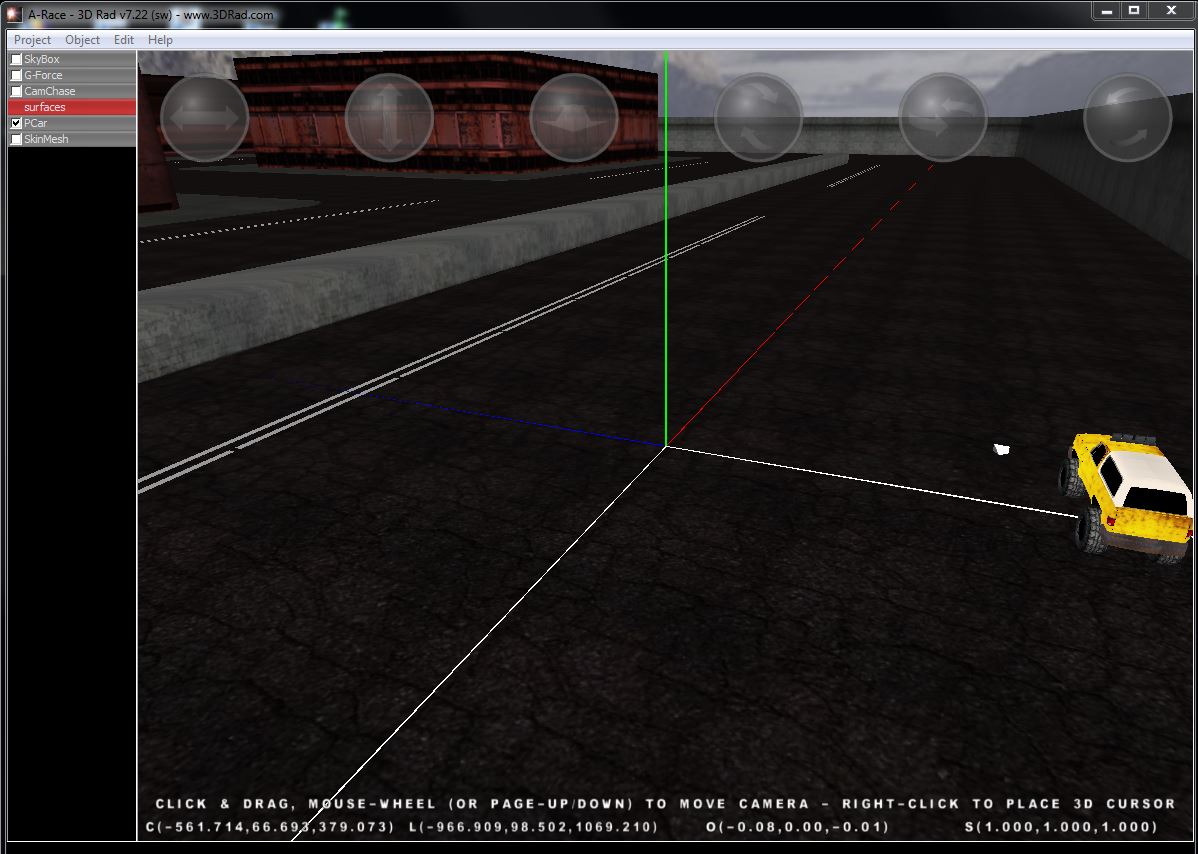Screen dimensions: 1198x854
Task: Check the SkinMesh checkbox
Action: pyautogui.click(x=16, y=139)
